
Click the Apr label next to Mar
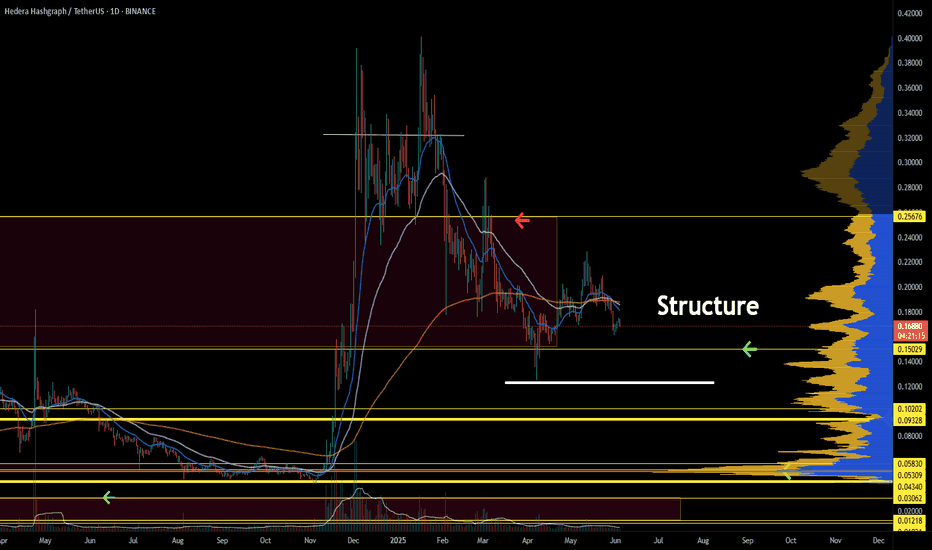(527, 540)
